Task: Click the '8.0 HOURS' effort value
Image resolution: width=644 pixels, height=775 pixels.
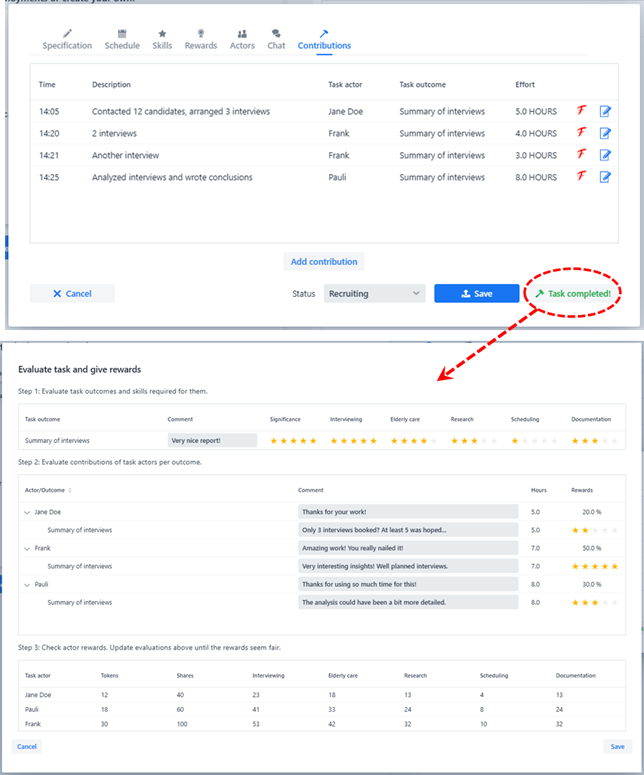Action: (536, 177)
